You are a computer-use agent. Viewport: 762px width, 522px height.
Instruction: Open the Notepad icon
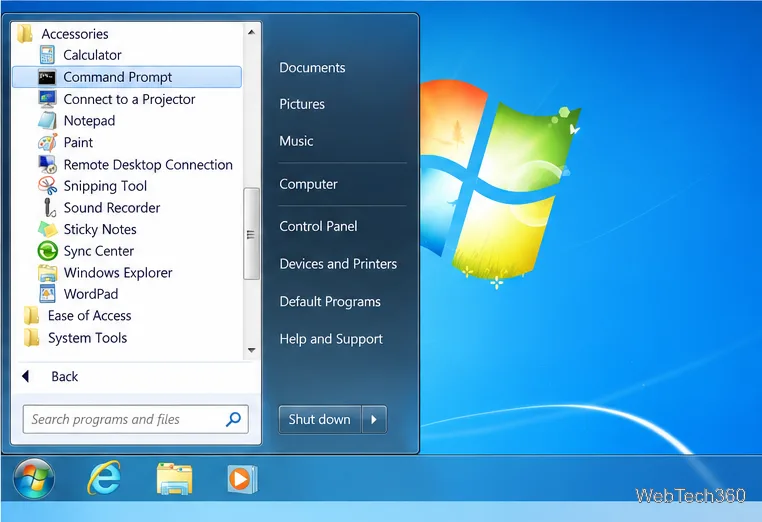(47, 121)
